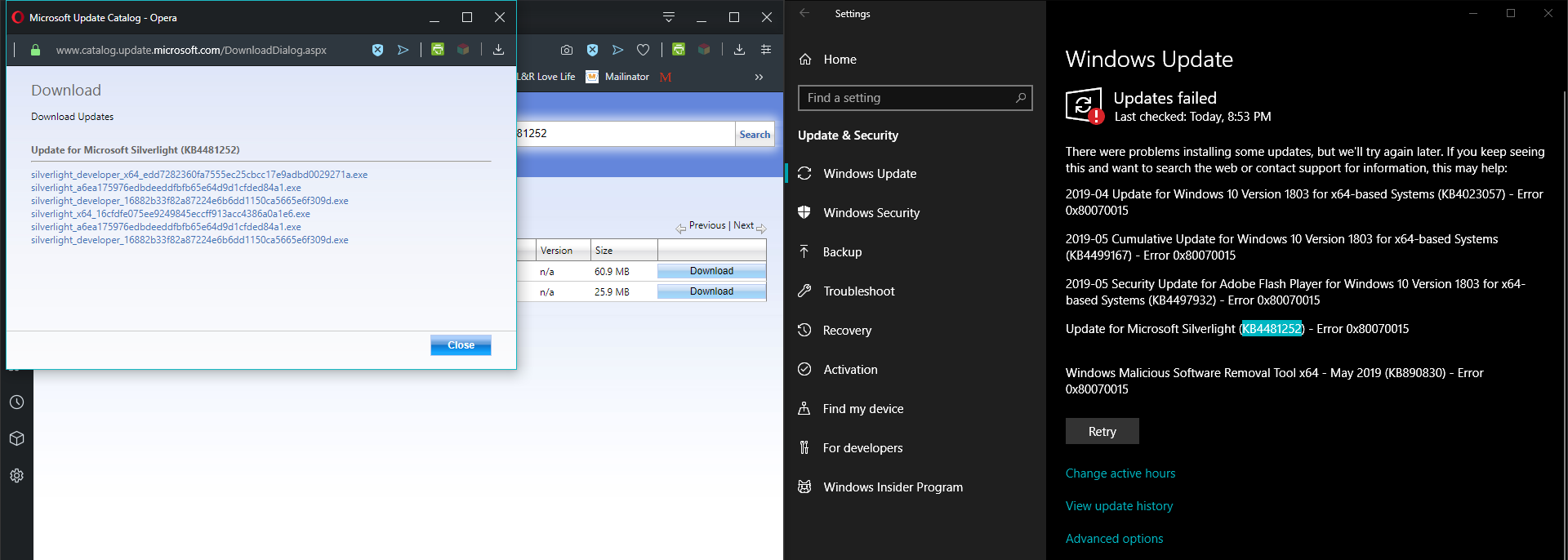Click the Size column header
This screenshot has height=560, width=1568.
[x=624, y=251]
